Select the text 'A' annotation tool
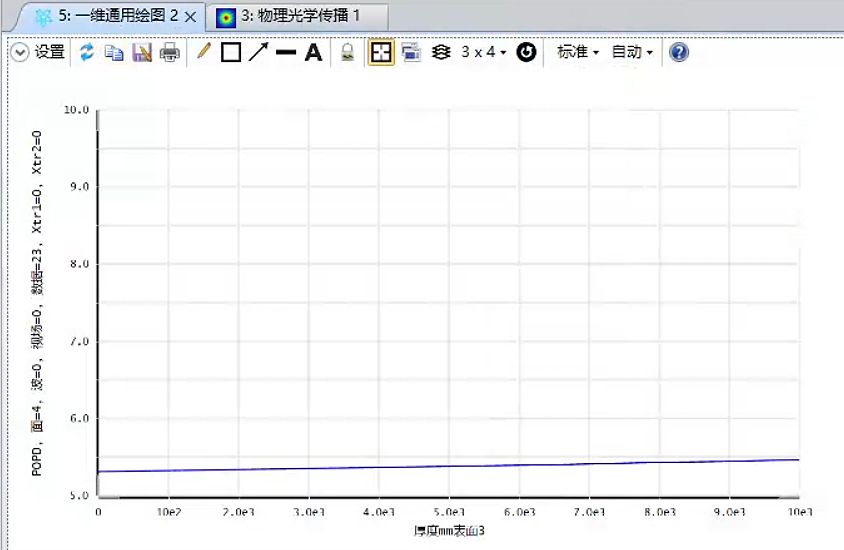Viewport: 844px width, 550px height. tap(313, 52)
